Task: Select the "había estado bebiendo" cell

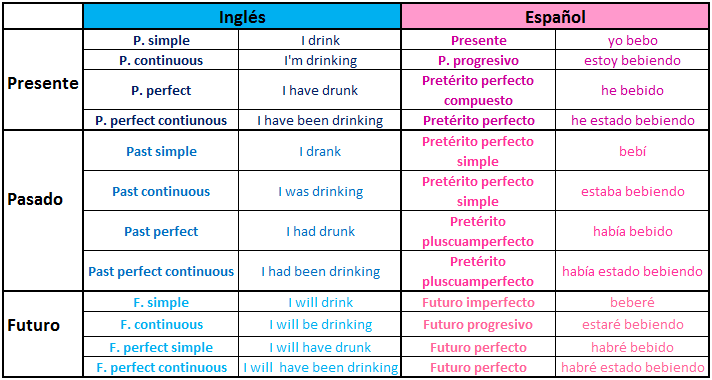Action: pyautogui.click(x=632, y=271)
